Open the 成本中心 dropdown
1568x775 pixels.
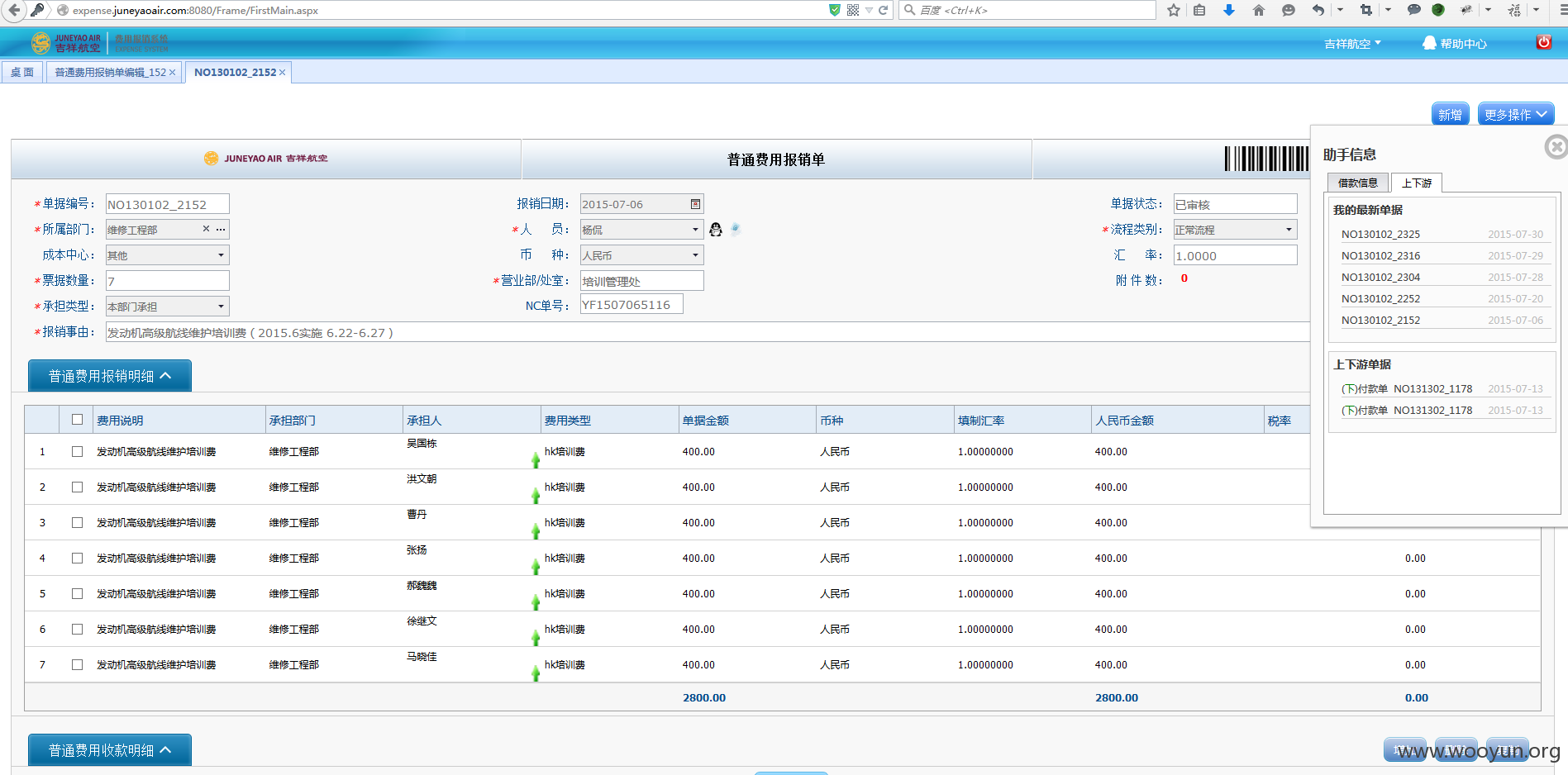[168, 255]
